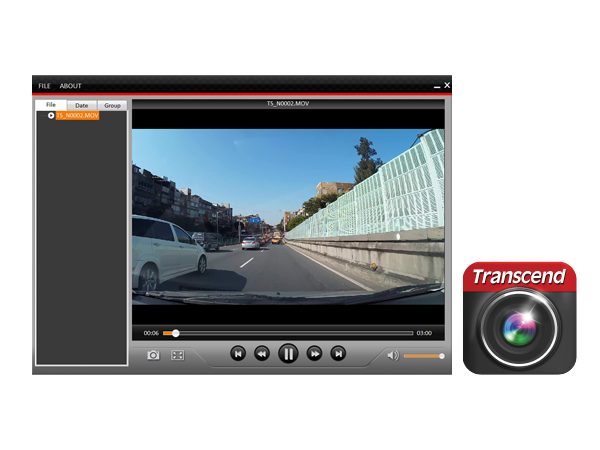Image resolution: width=600 pixels, height=450 pixels.
Task: Switch to the File tab
Action: [51, 105]
